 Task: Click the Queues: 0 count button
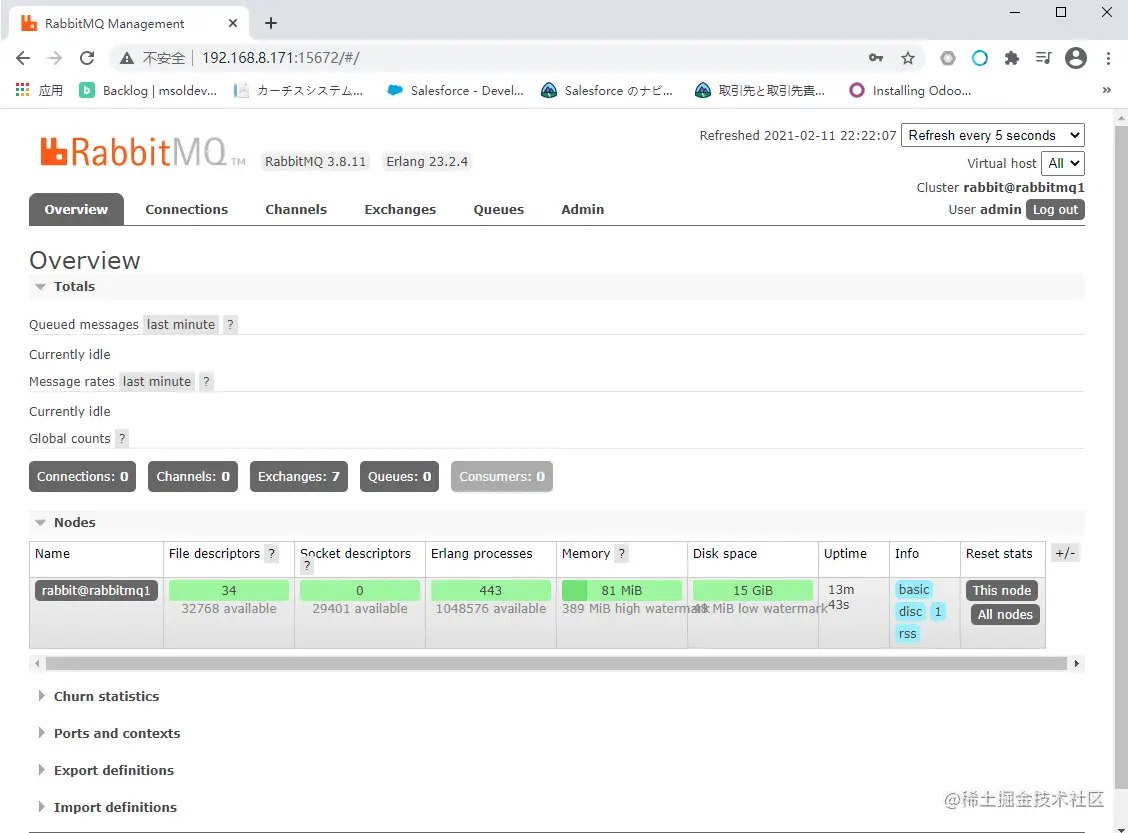[x=399, y=476]
